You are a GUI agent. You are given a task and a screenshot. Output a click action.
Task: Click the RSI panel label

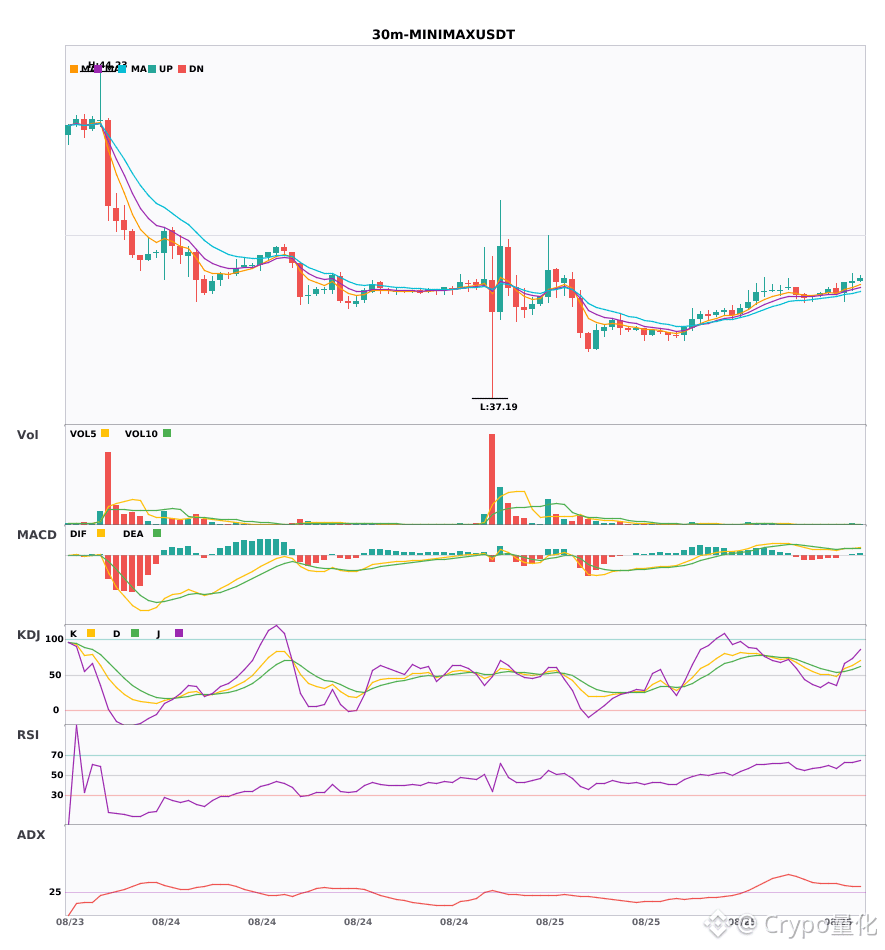[x=28, y=734]
